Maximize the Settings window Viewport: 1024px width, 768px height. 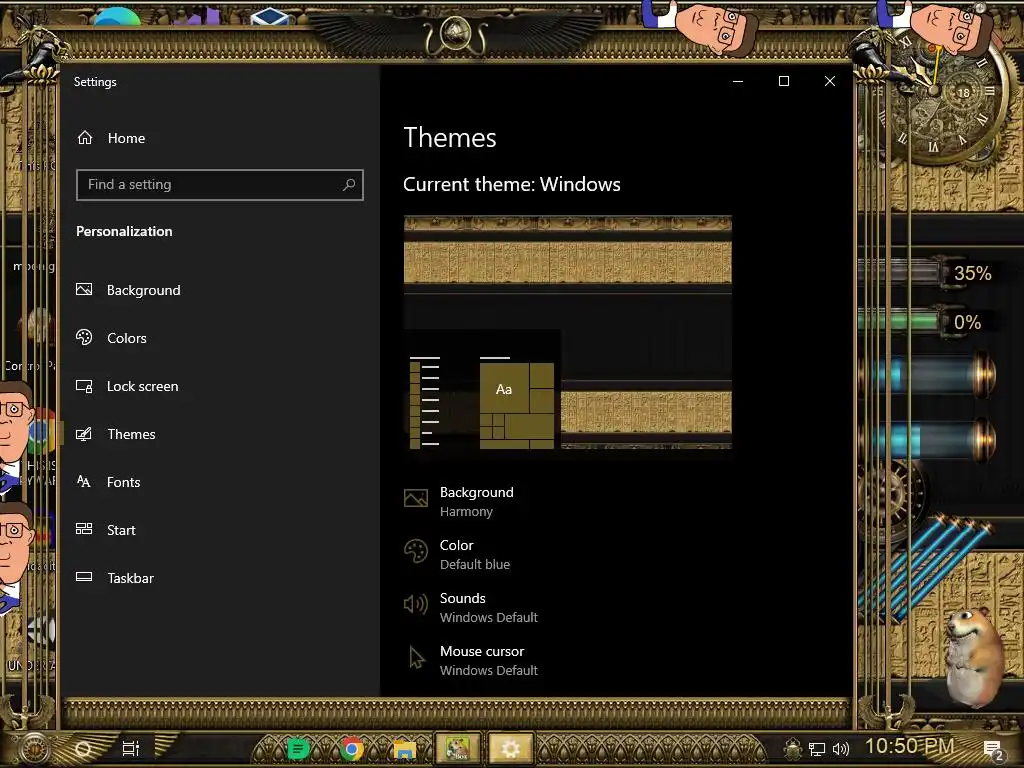click(x=784, y=81)
